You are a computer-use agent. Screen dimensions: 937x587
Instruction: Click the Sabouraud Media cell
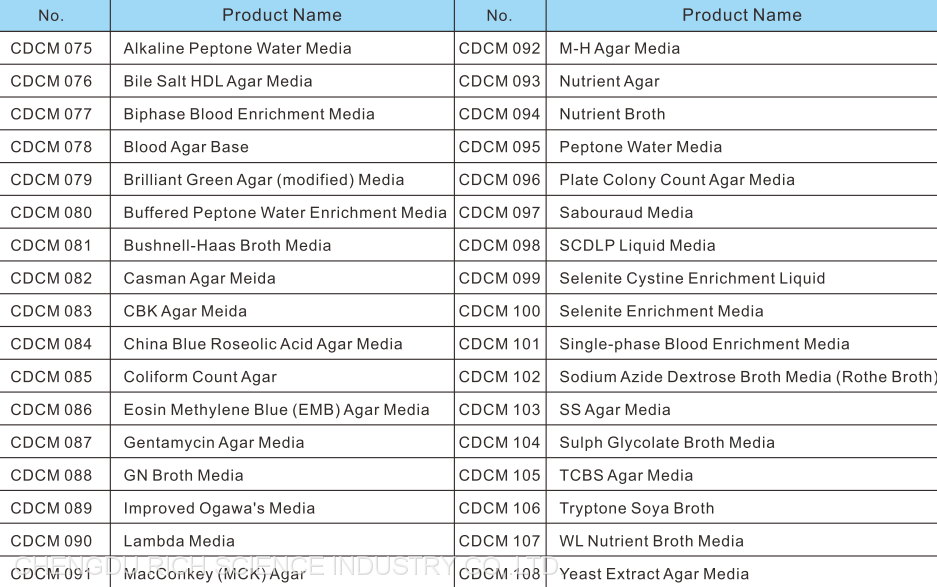pyautogui.click(x=626, y=212)
